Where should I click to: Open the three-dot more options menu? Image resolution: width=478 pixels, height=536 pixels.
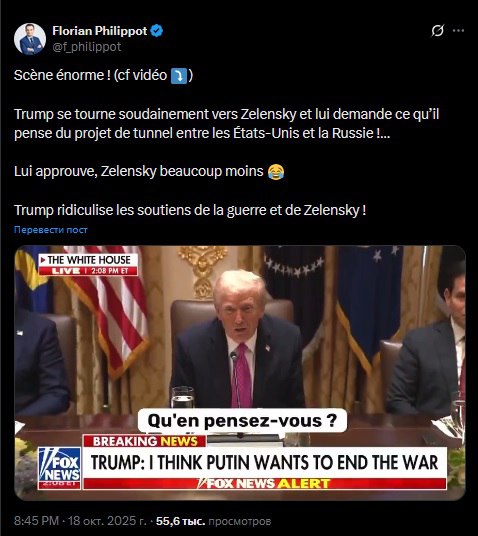pos(458,31)
